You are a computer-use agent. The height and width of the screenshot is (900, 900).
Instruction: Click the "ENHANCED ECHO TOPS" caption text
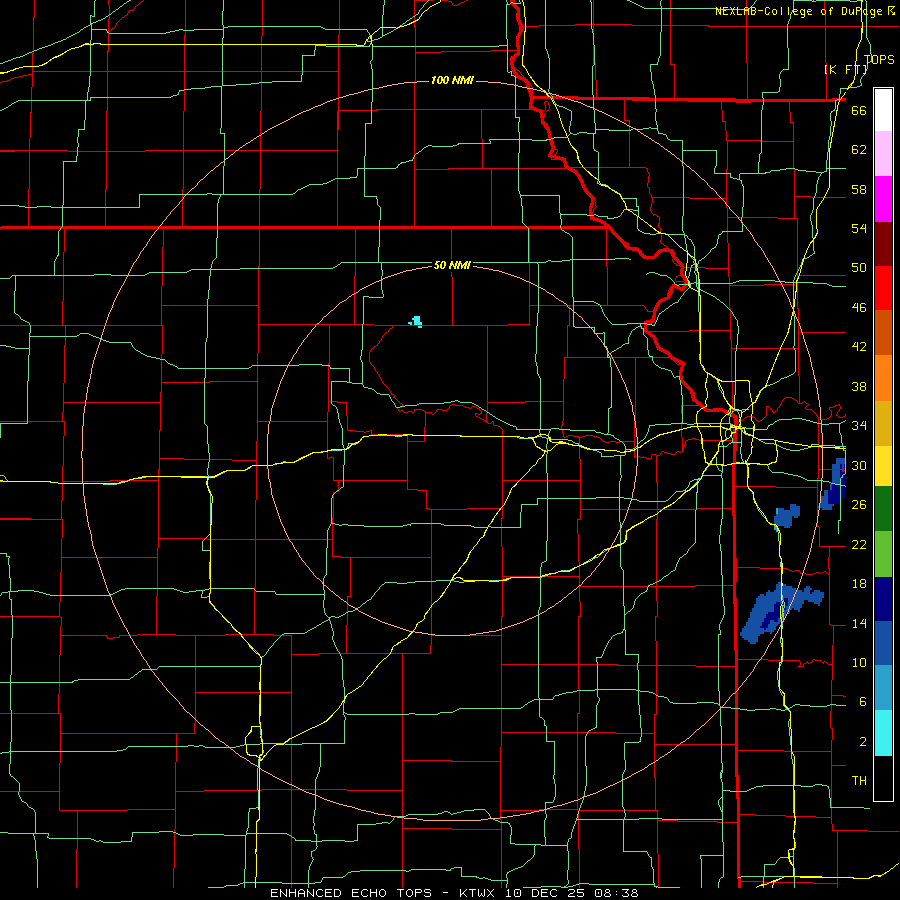pos(351,893)
